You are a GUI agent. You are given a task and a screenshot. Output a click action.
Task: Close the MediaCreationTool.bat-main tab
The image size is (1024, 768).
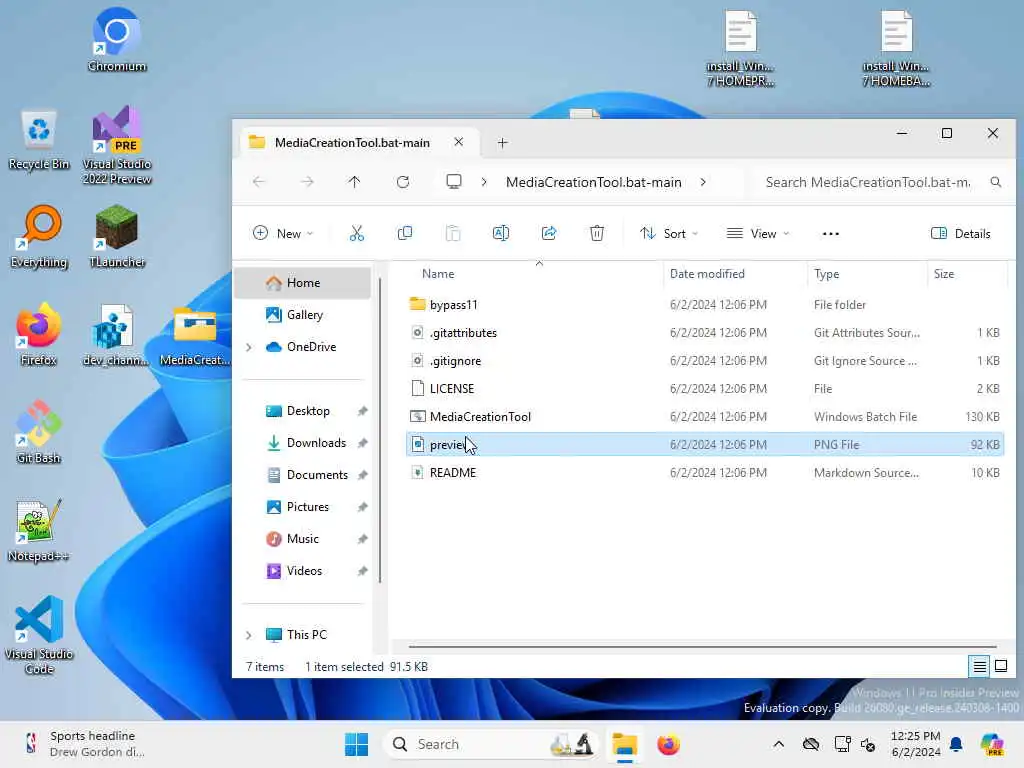pos(458,142)
